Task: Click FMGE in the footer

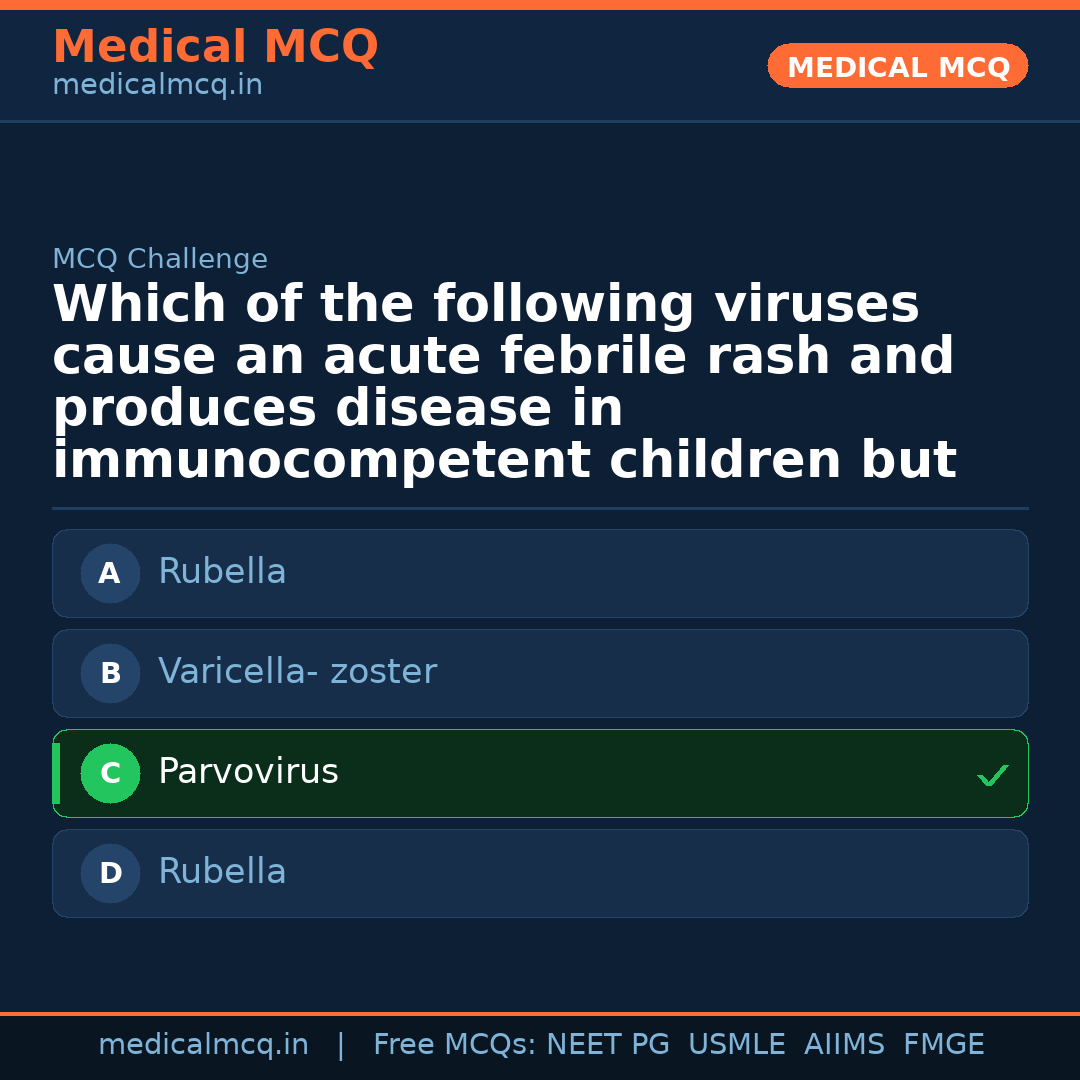Action: pos(943,1045)
